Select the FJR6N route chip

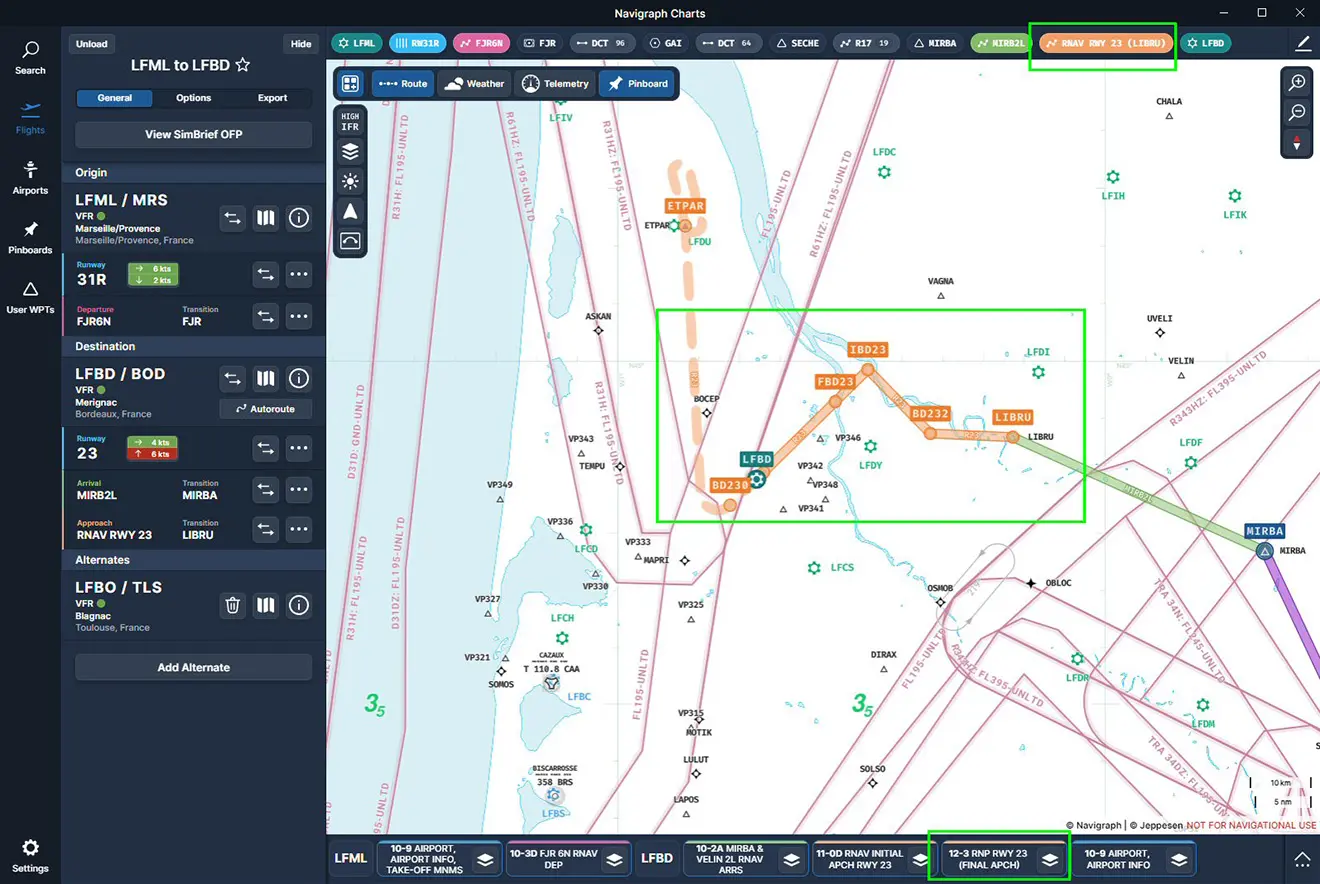482,43
